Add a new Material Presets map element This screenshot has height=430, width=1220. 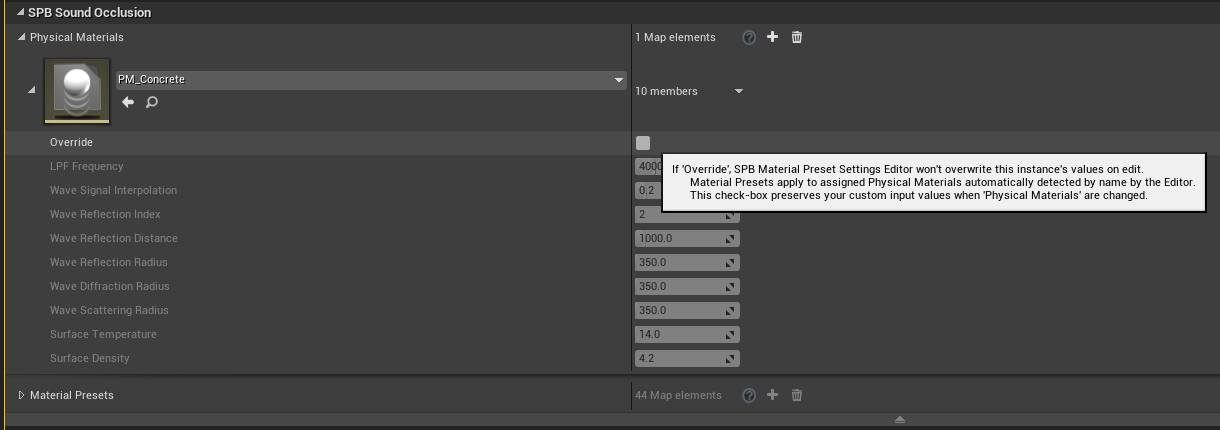772,395
